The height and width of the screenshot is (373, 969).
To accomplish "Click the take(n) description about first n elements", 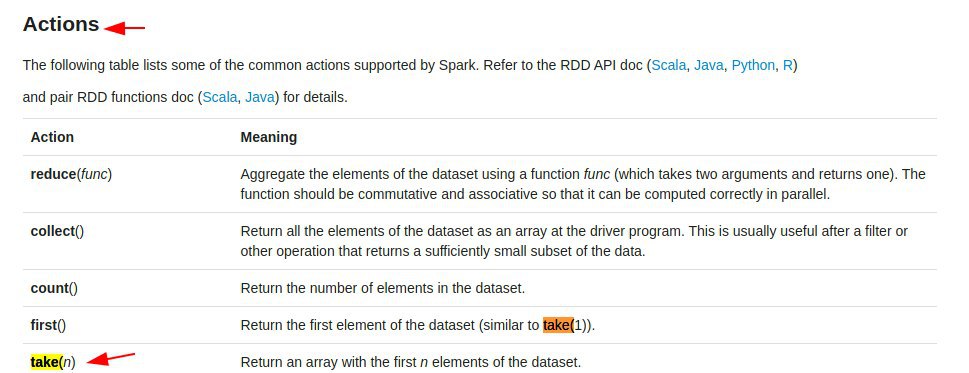I will point(411,363).
